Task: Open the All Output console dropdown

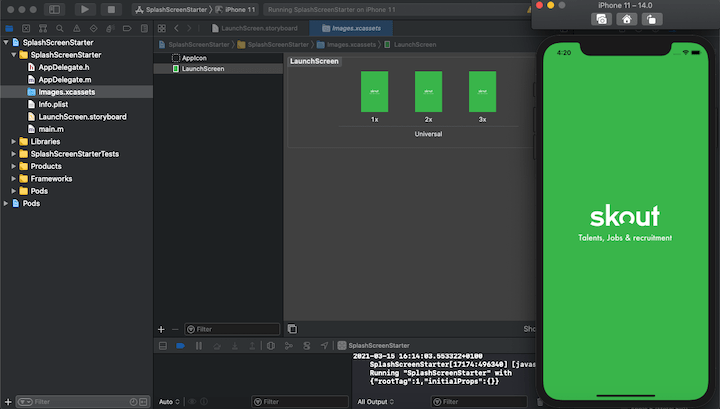Action: (376, 402)
